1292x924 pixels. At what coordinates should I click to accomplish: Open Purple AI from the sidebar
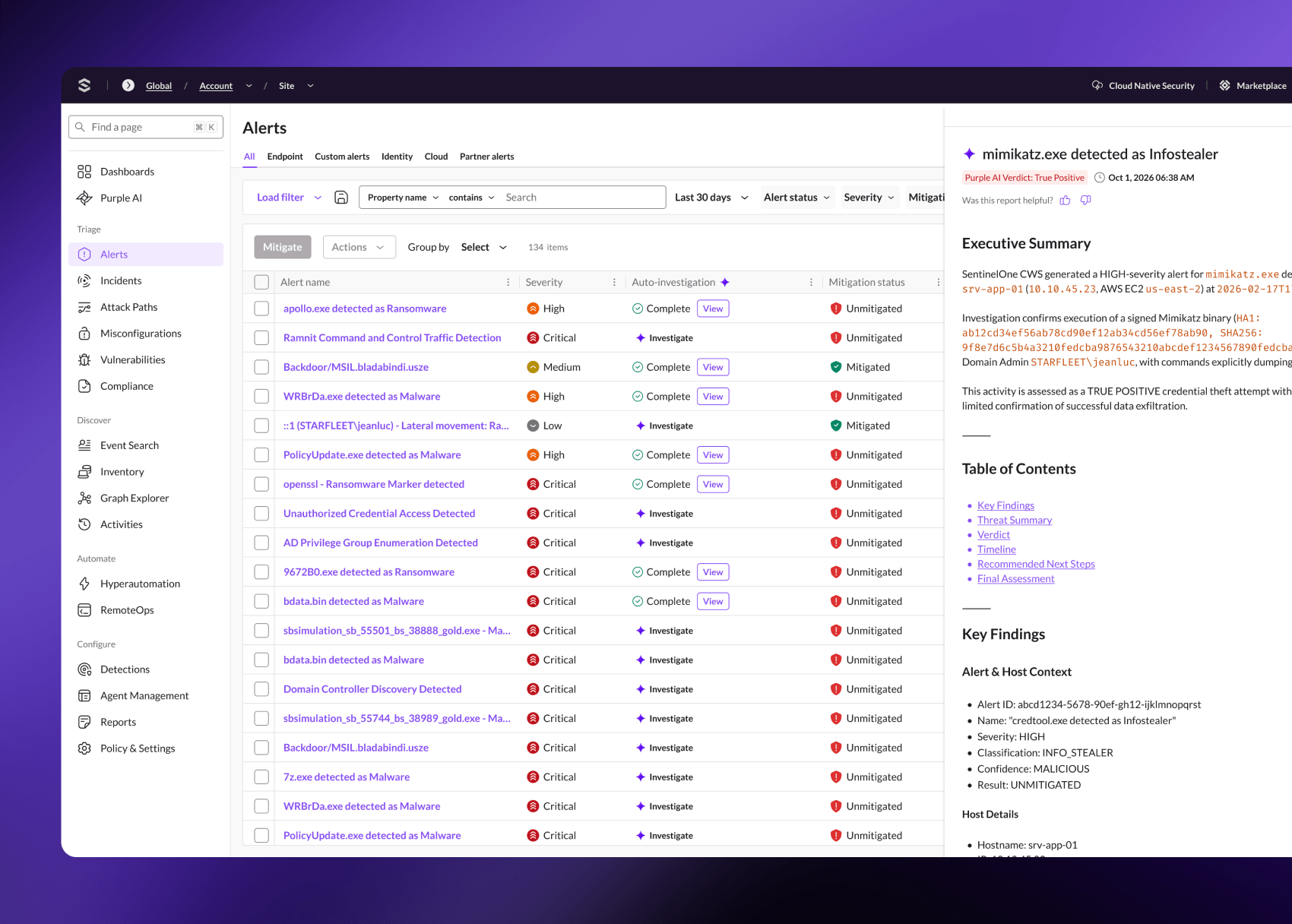click(121, 198)
